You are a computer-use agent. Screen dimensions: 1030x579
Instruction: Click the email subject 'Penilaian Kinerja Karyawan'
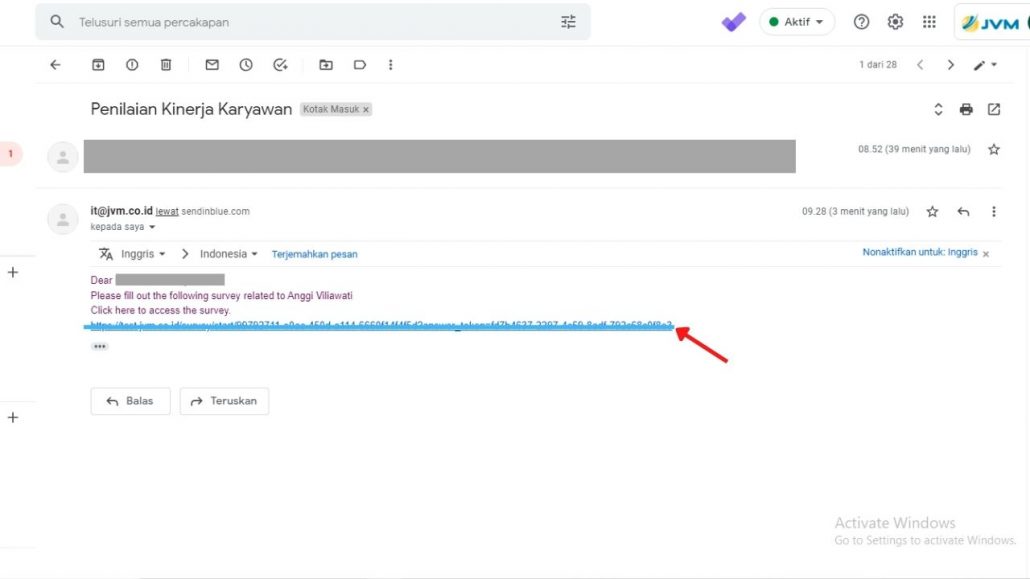point(191,109)
